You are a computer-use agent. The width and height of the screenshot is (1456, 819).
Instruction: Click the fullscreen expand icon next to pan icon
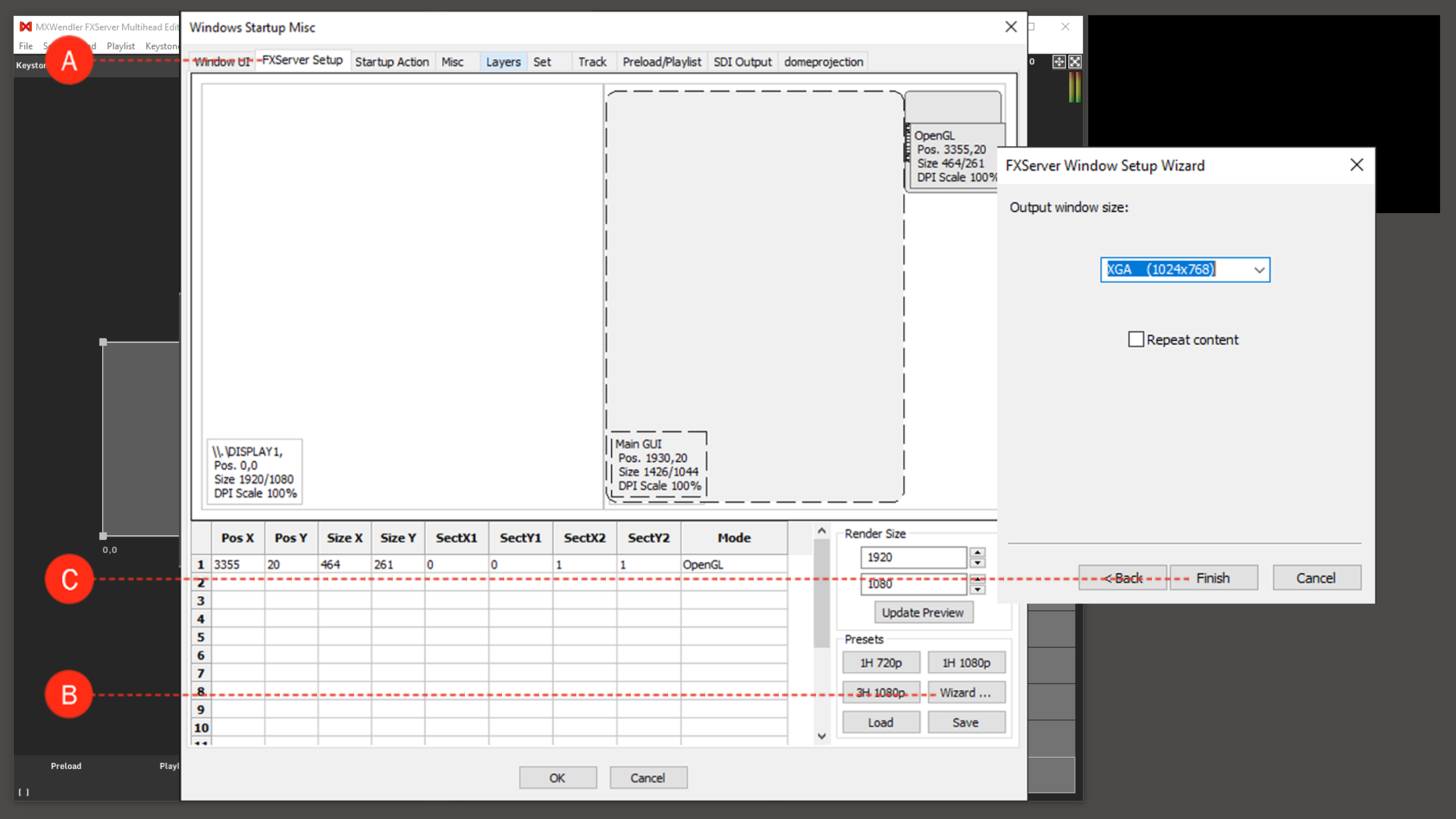pyautogui.click(x=1075, y=62)
